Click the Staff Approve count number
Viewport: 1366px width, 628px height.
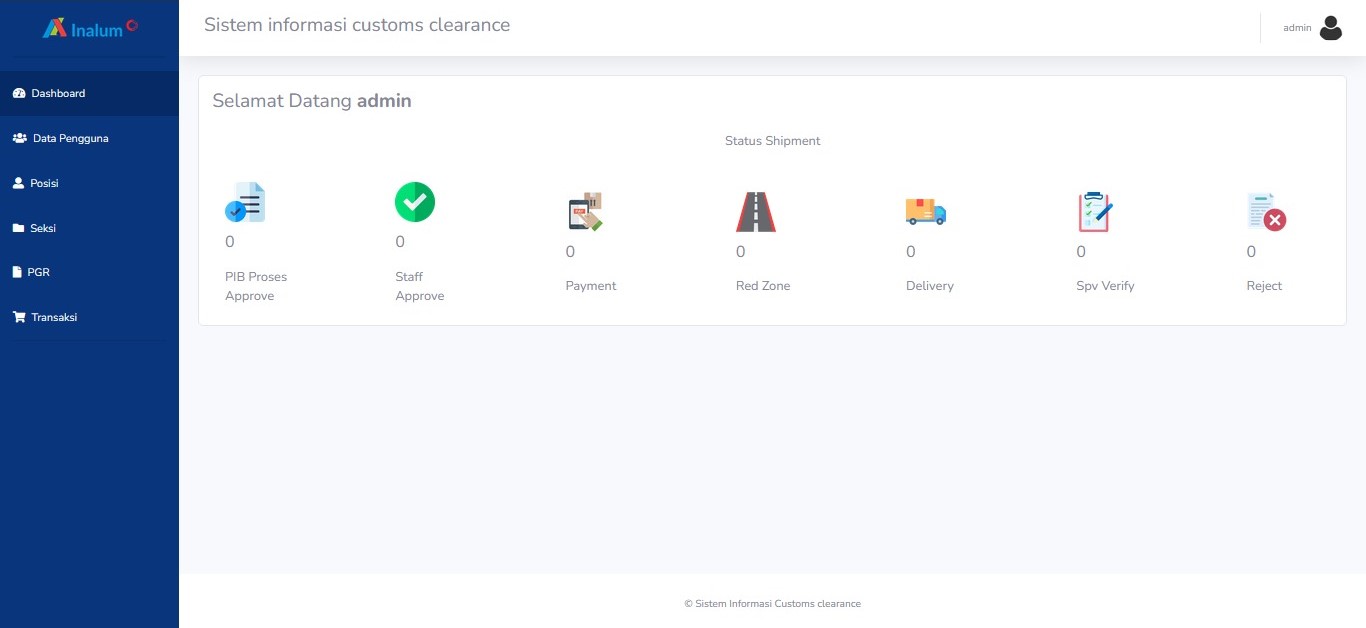click(400, 242)
